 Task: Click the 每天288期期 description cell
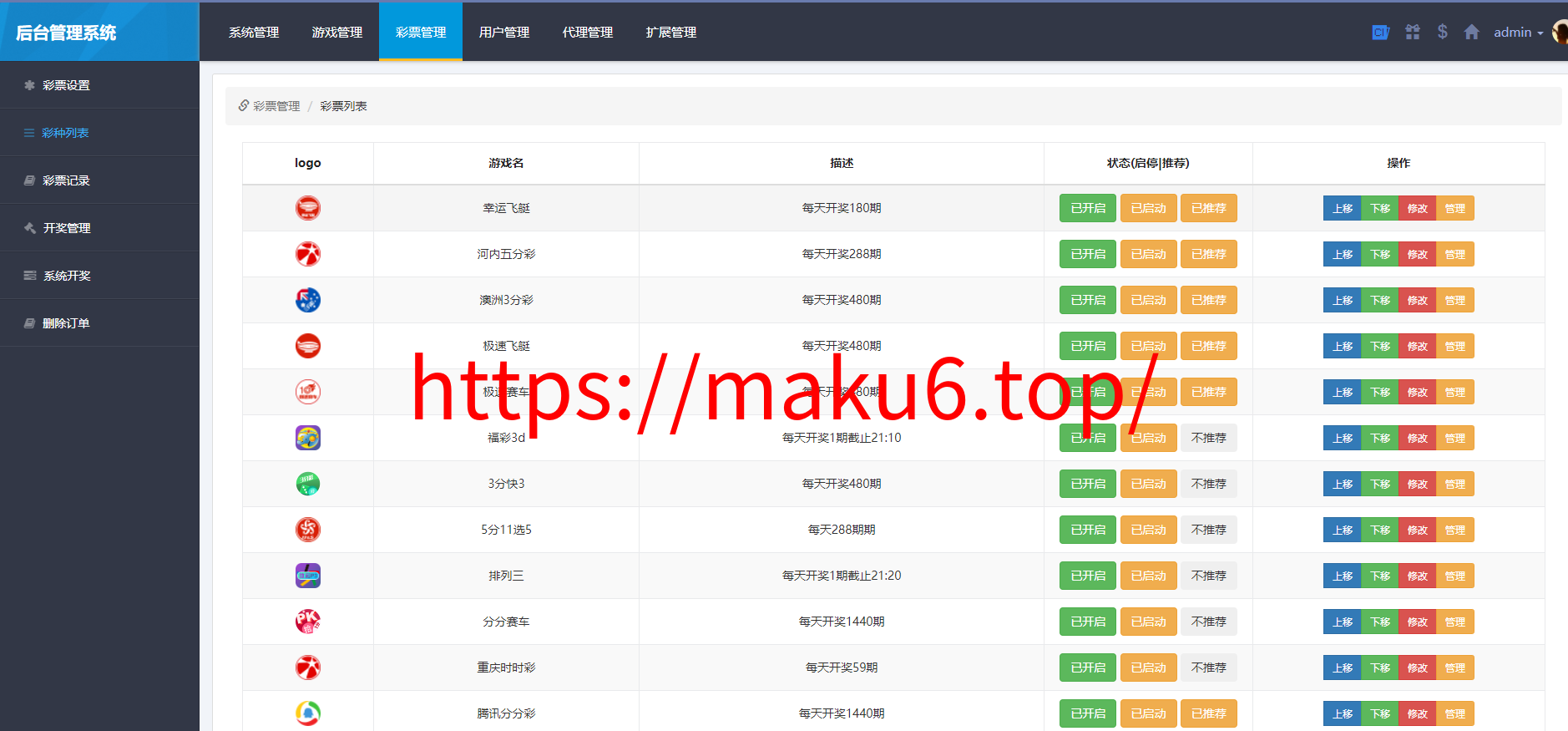pos(842,530)
